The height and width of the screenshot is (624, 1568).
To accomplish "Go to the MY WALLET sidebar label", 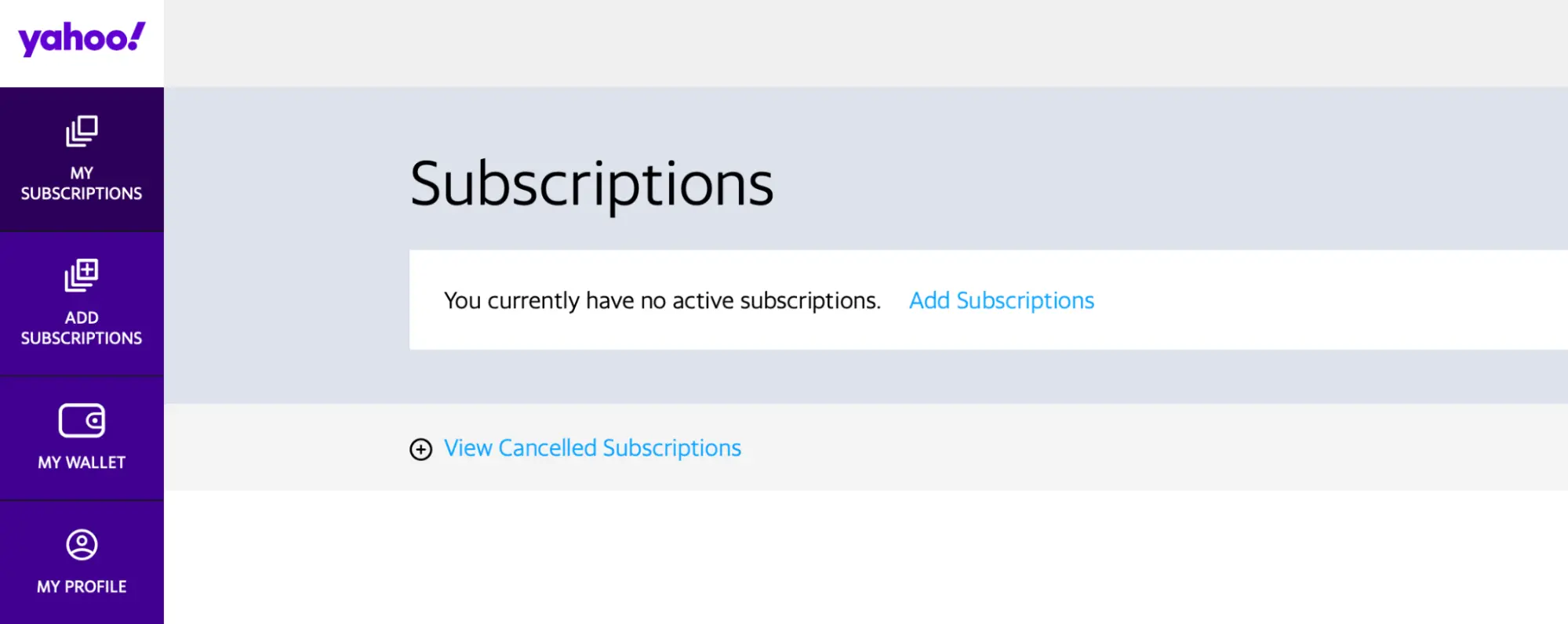I will [x=82, y=463].
